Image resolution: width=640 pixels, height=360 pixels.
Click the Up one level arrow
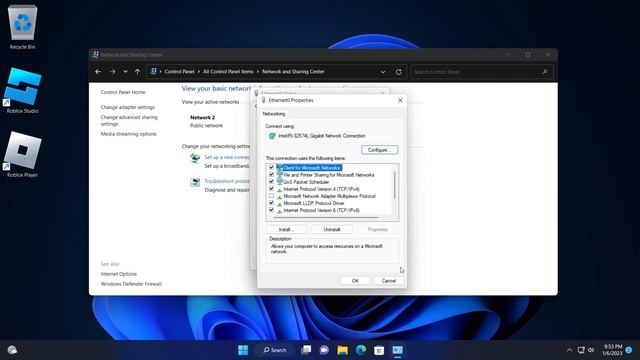tap(138, 72)
